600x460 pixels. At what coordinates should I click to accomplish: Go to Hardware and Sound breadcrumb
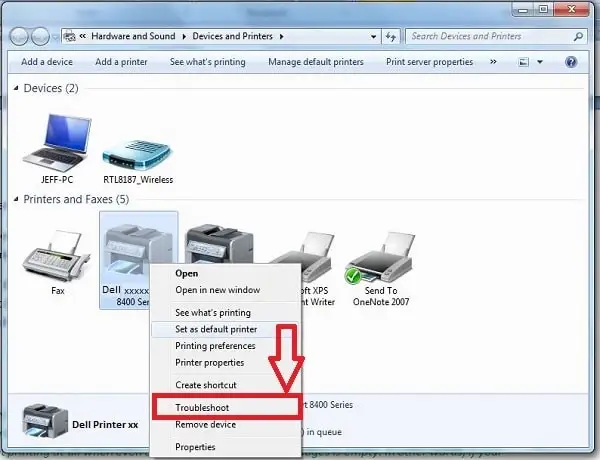[x=133, y=36]
